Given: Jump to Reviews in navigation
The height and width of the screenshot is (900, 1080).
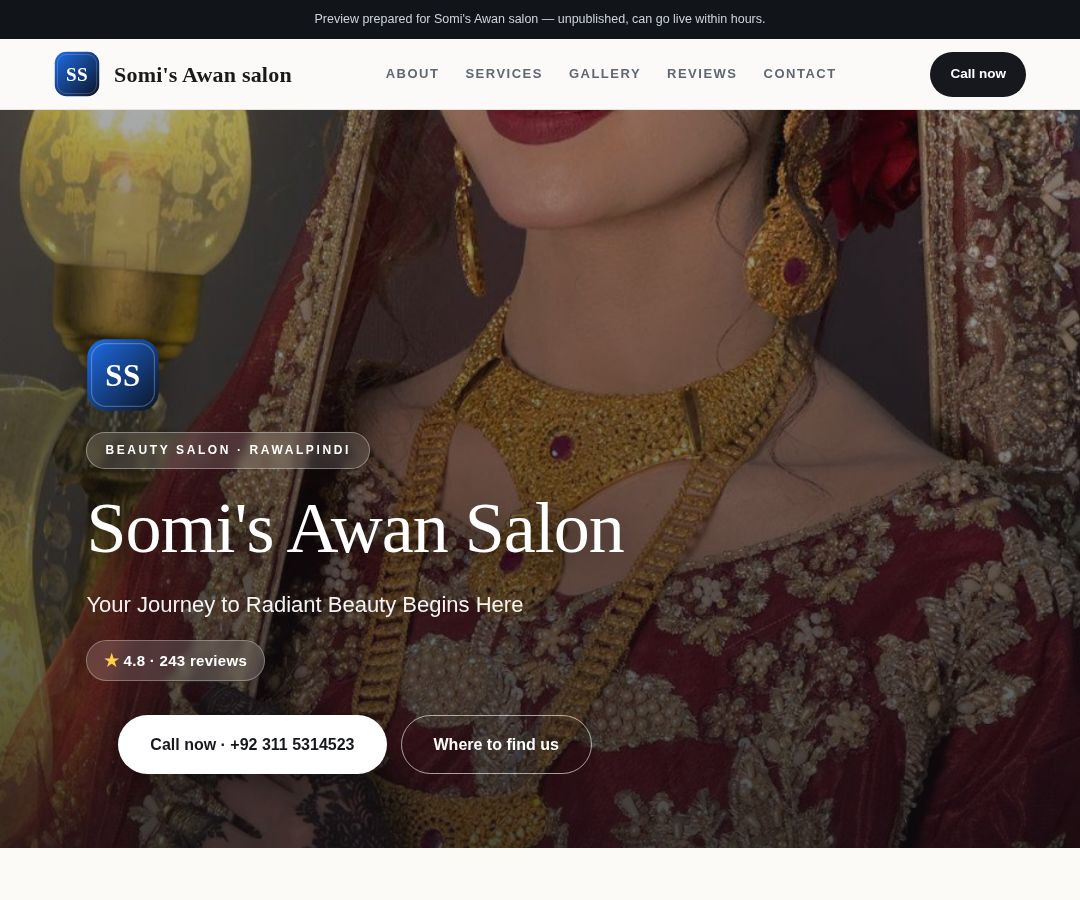Looking at the screenshot, I should click(x=701, y=74).
